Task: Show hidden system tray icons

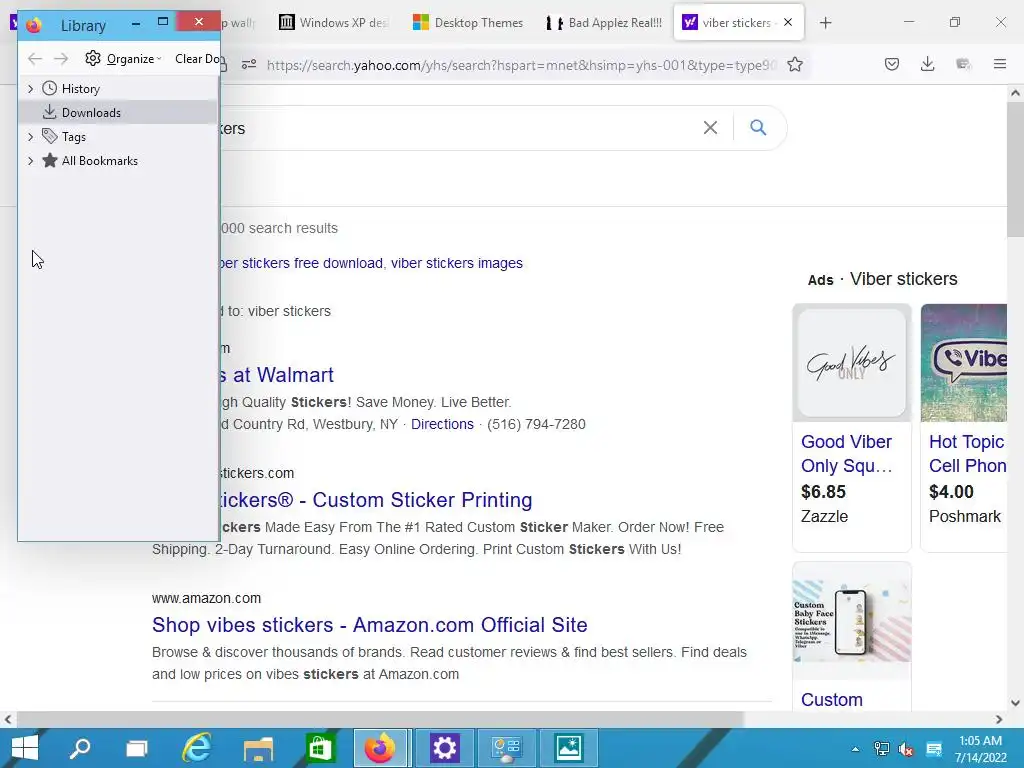Action: [x=855, y=749]
